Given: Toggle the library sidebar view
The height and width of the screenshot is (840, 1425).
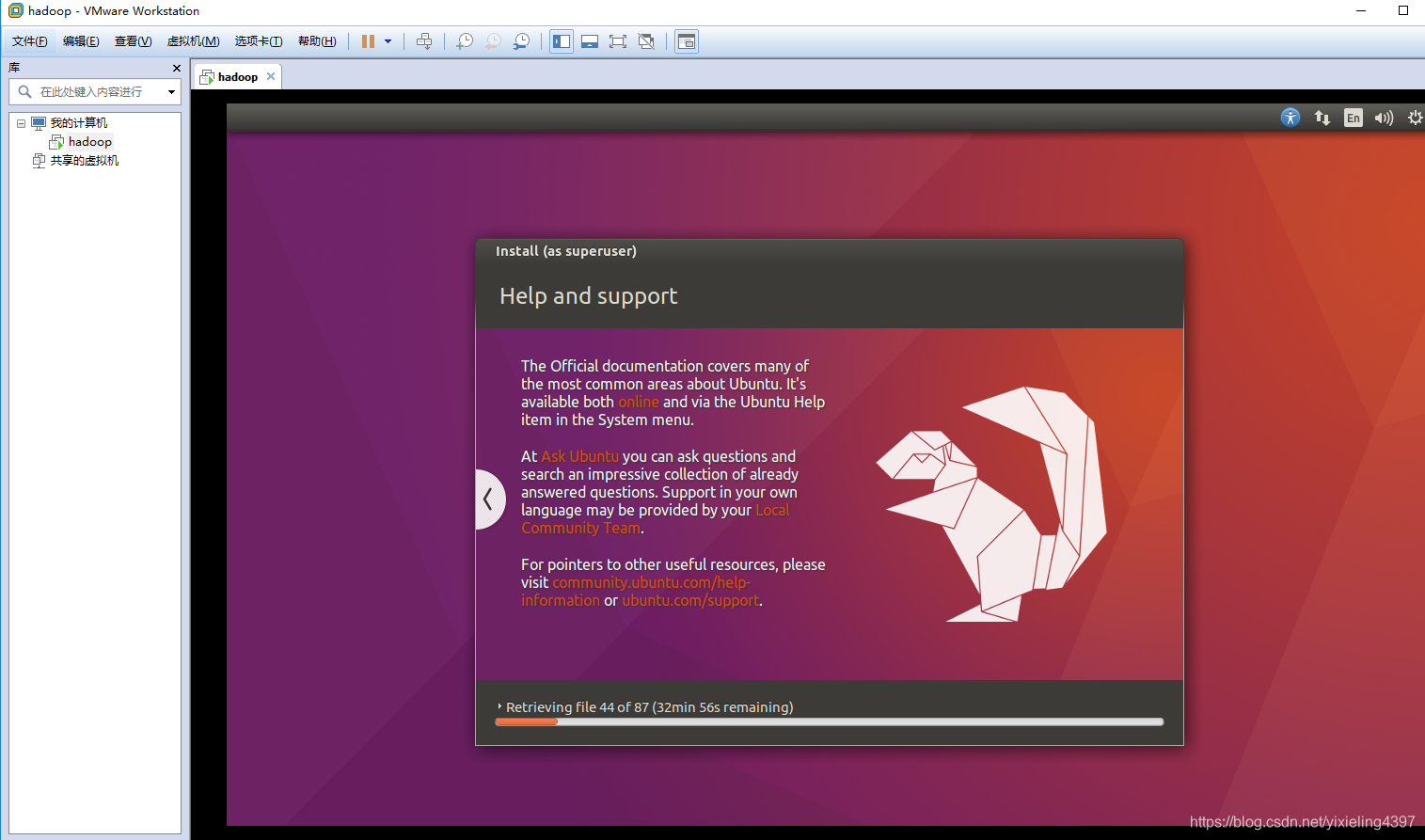Looking at the screenshot, I should point(562,41).
